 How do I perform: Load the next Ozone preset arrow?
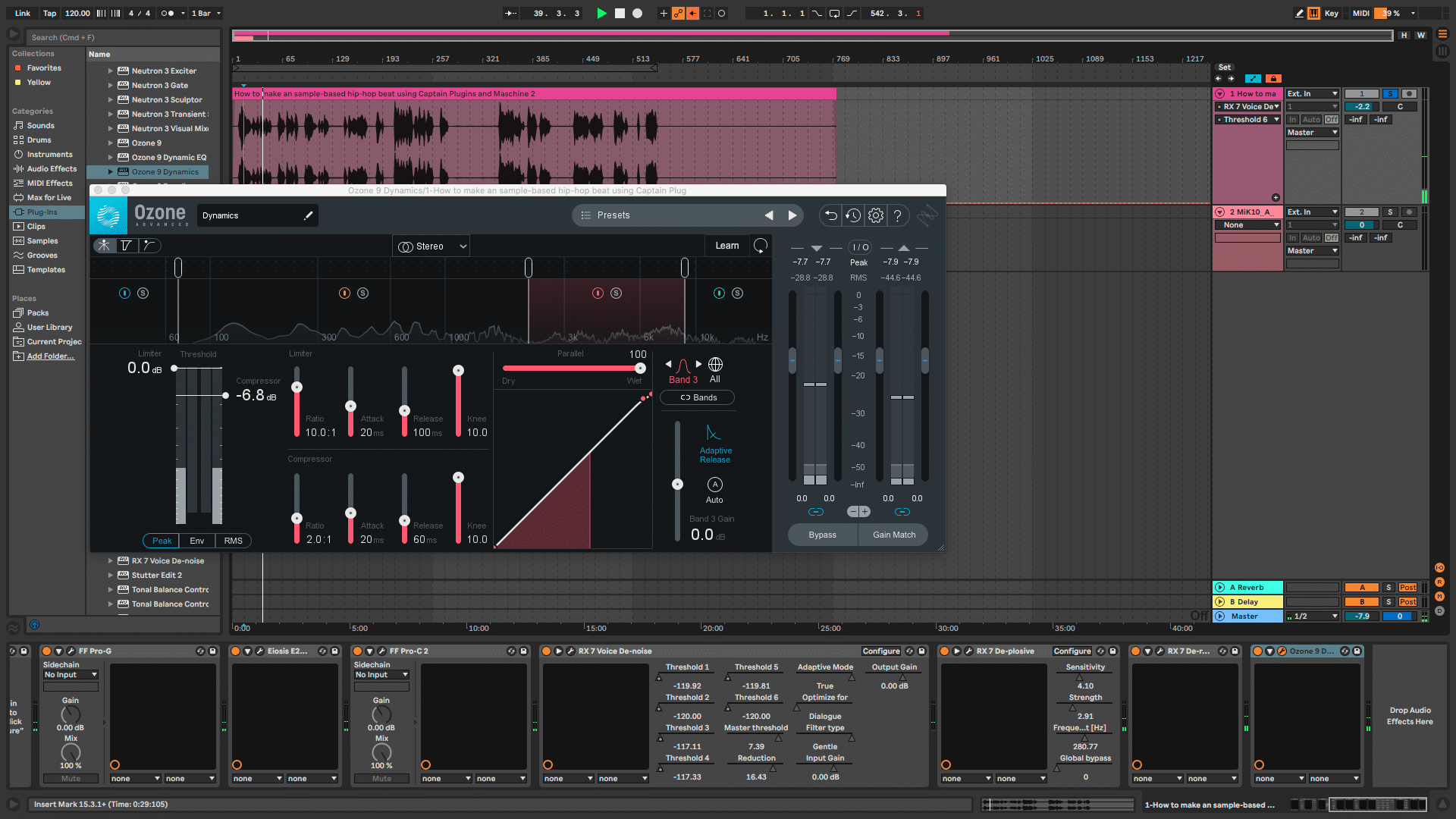tap(792, 215)
